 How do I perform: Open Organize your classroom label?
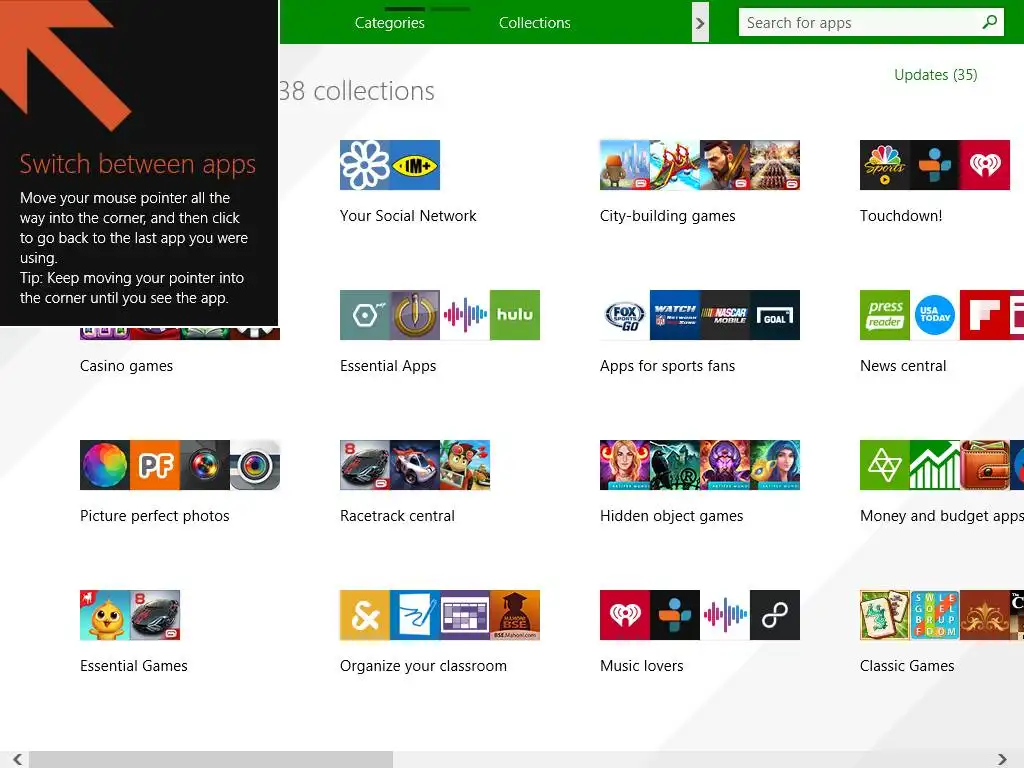pyautogui.click(x=423, y=665)
